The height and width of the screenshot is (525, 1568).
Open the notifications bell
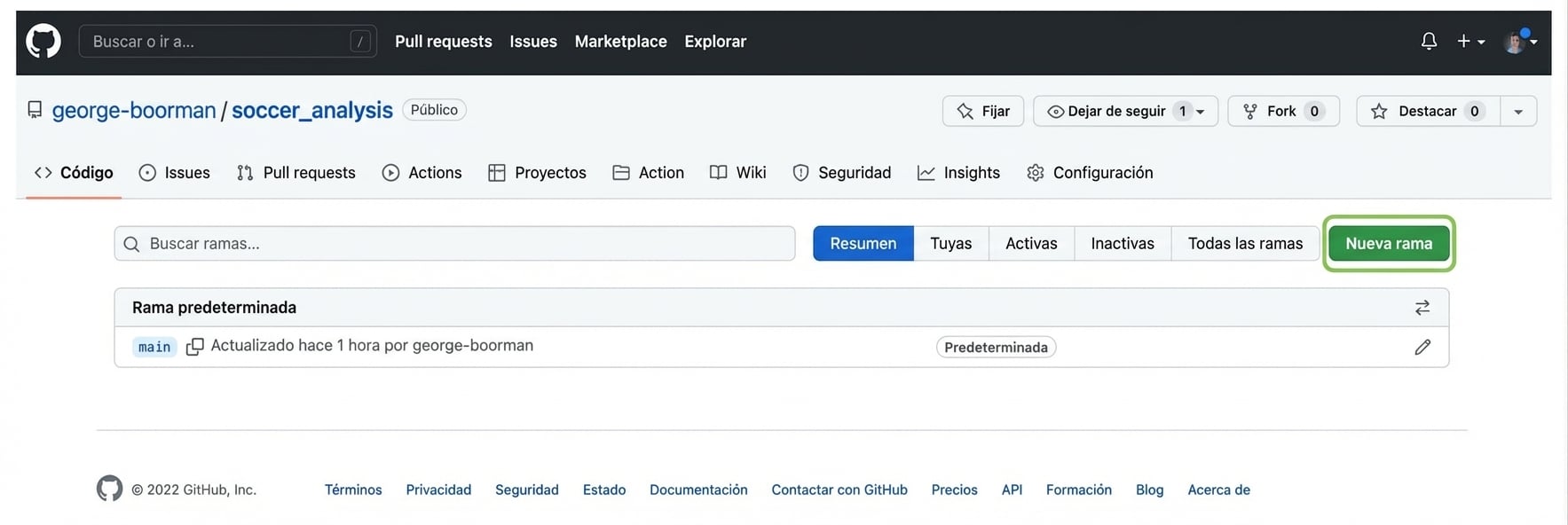click(x=1429, y=42)
